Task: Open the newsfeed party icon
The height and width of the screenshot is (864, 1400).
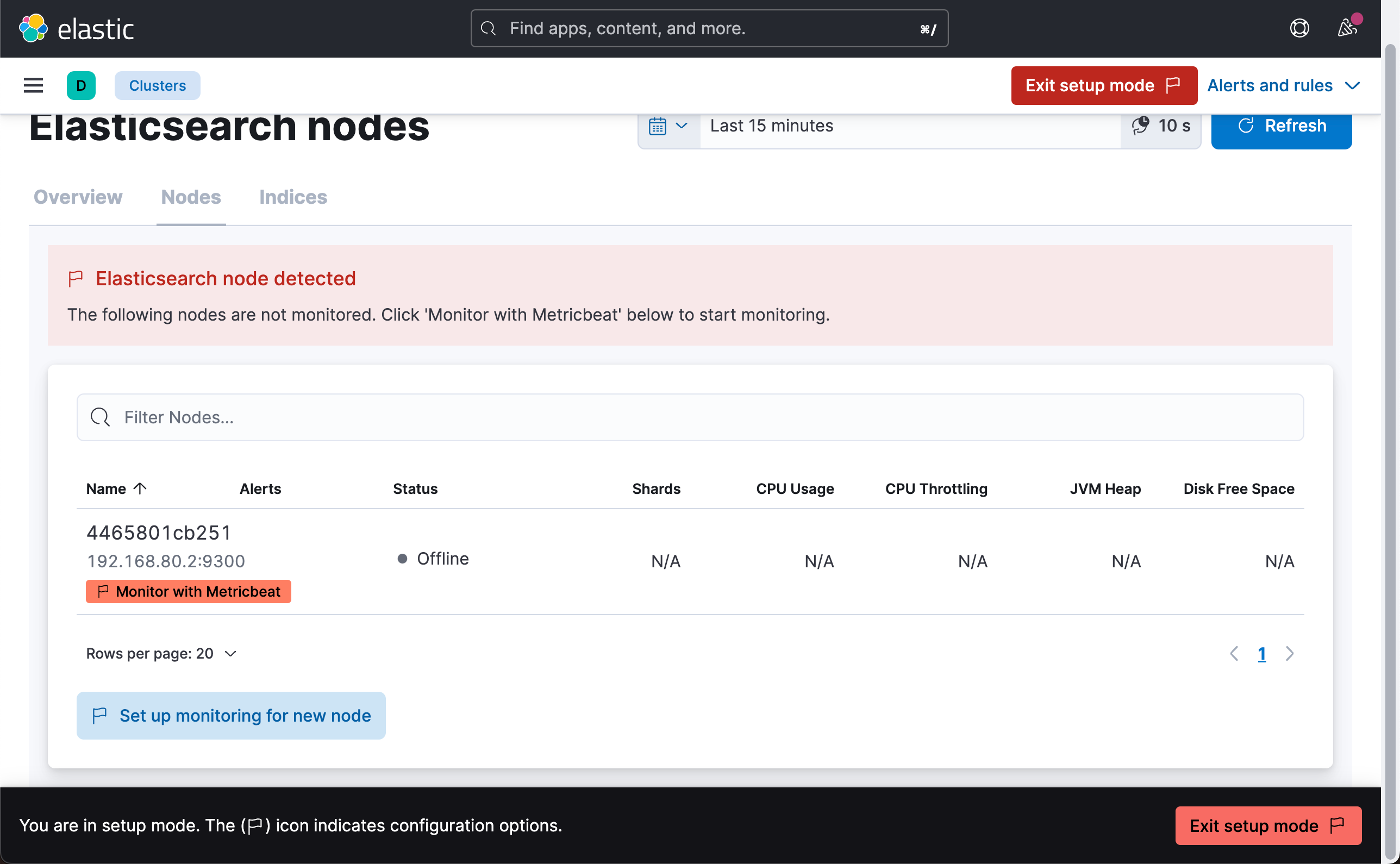Action: [1347, 27]
